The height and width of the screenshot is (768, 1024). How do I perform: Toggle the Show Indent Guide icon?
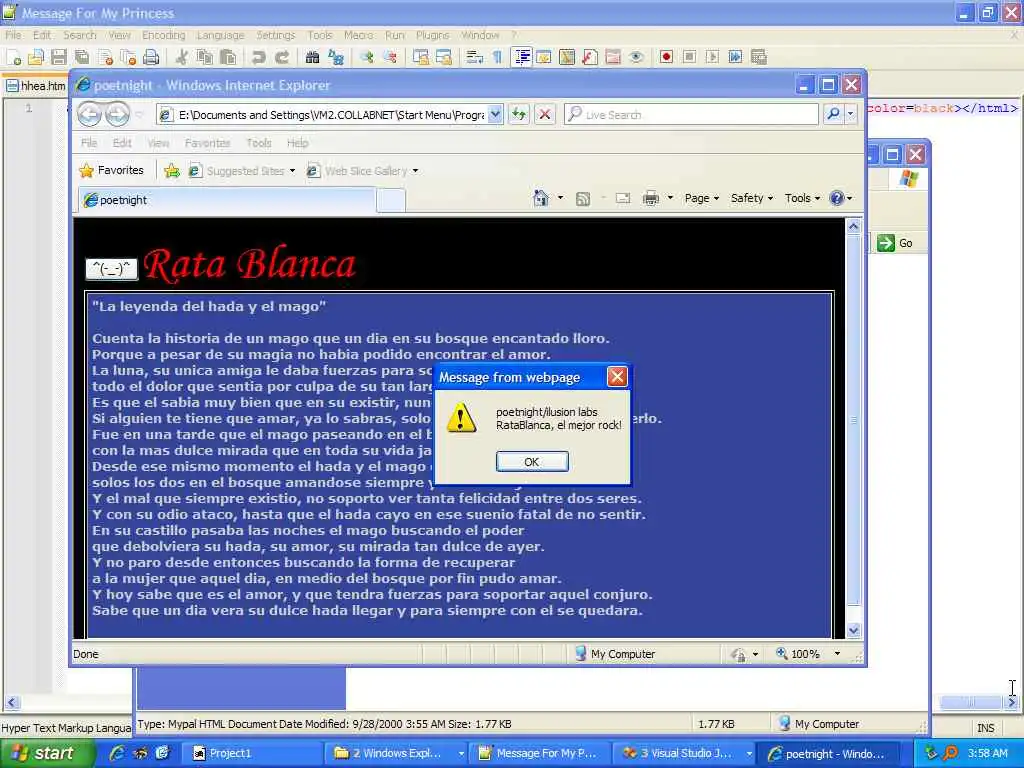[522, 57]
